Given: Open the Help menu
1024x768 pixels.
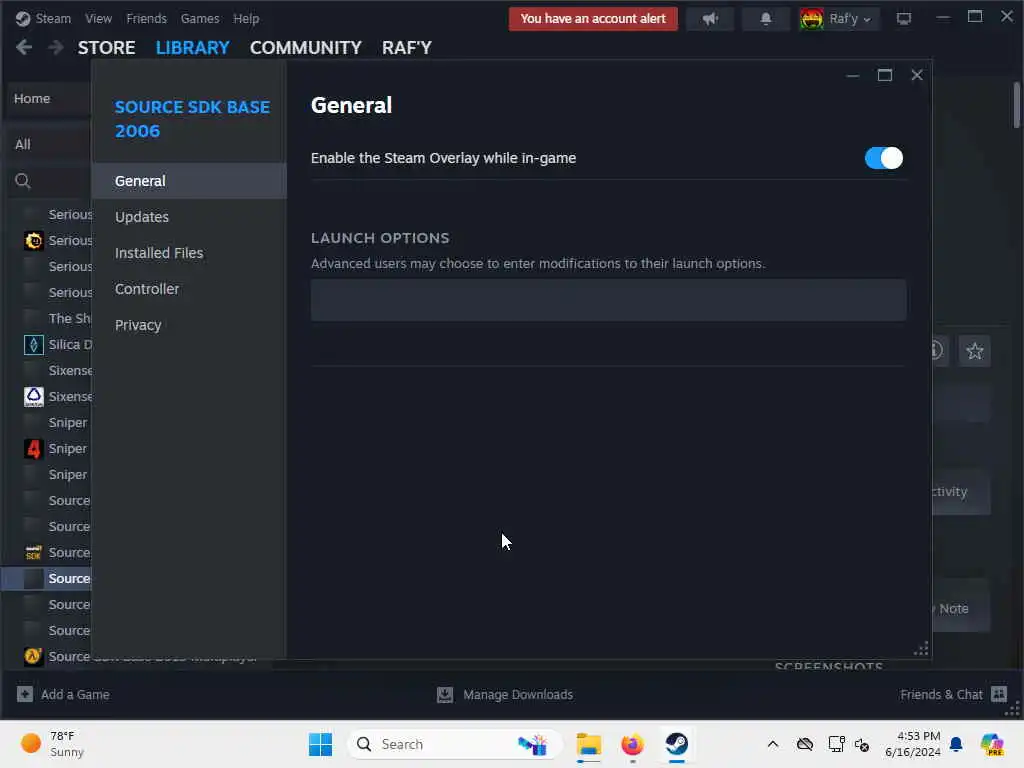Looking at the screenshot, I should tap(246, 18).
